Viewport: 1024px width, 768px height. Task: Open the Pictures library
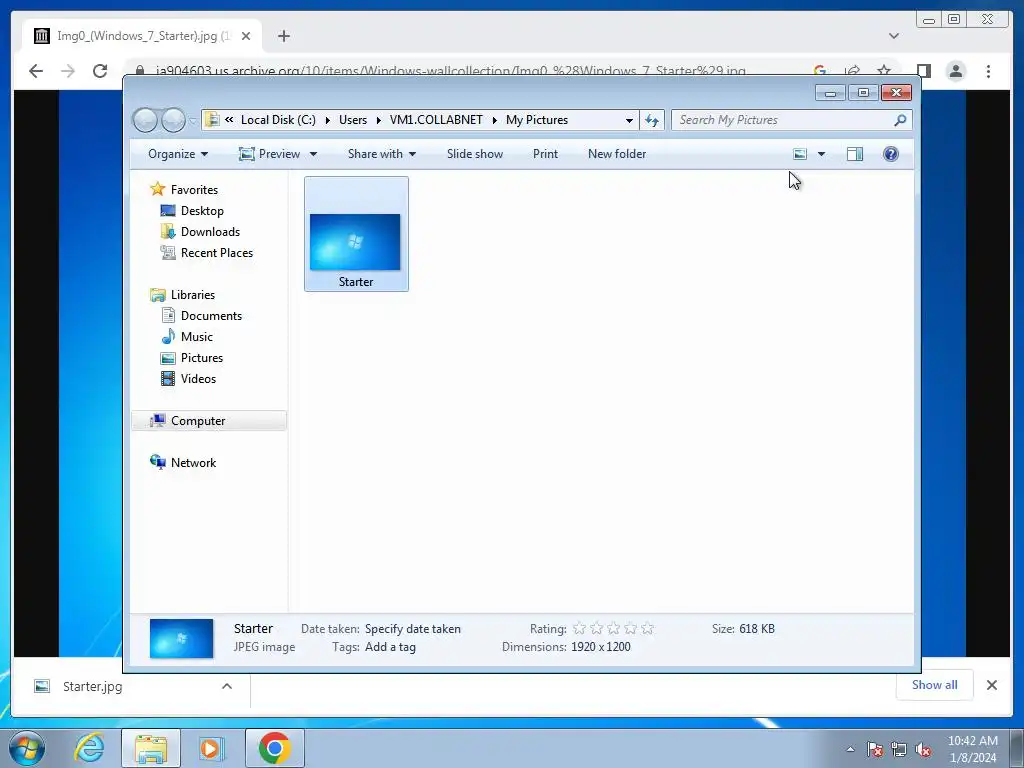click(x=202, y=358)
